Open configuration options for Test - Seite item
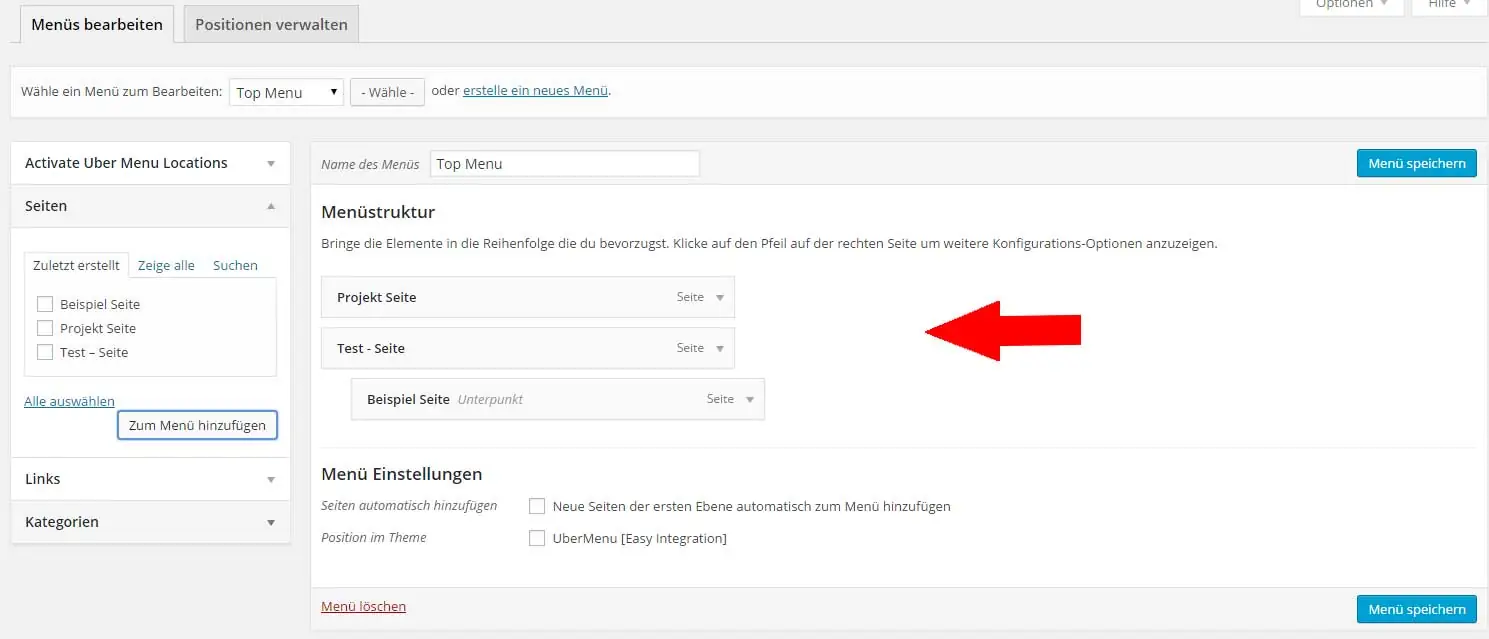This screenshot has height=639, width=1489. pyautogui.click(x=719, y=348)
